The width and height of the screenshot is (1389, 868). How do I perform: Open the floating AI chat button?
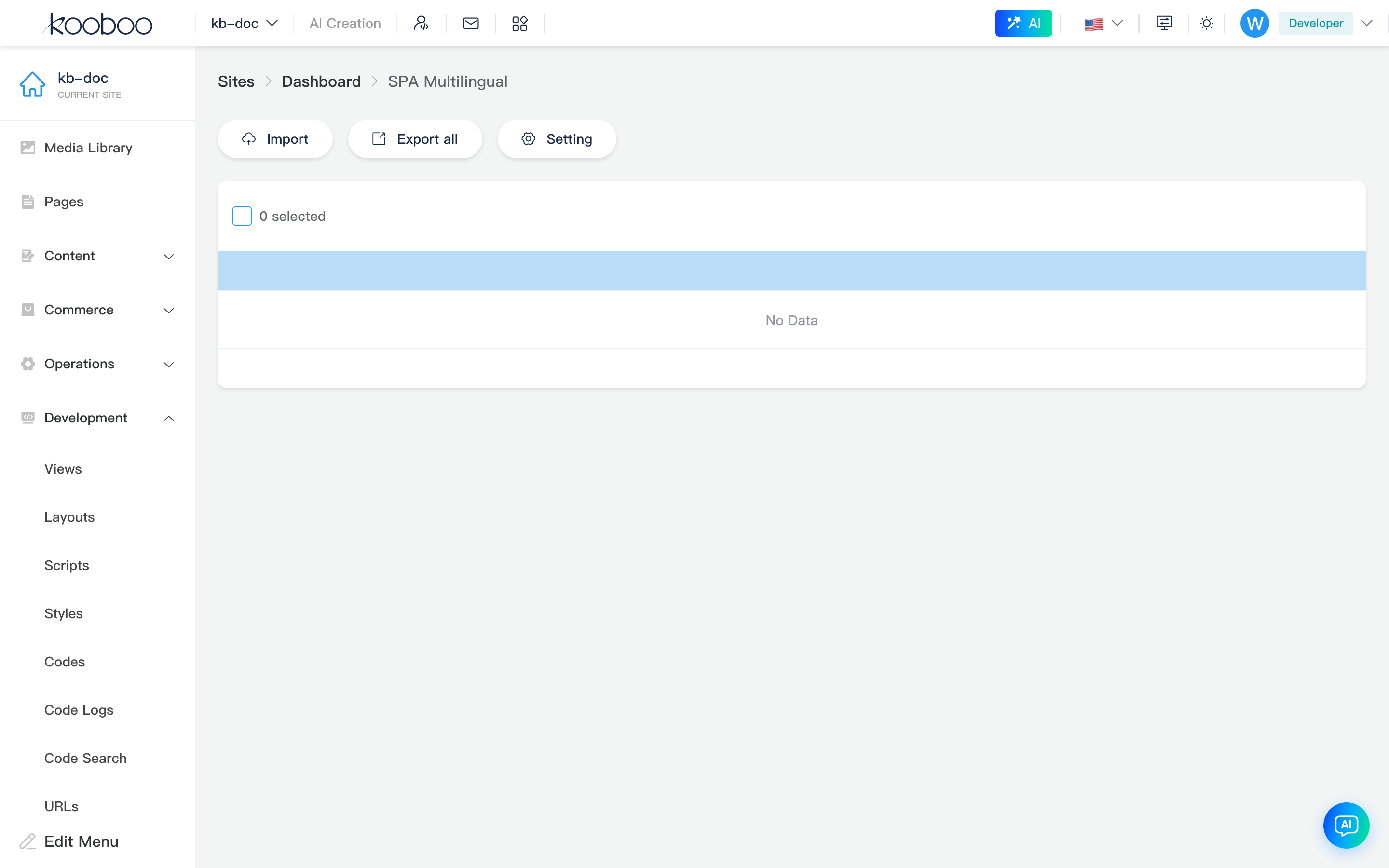[x=1346, y=826]
